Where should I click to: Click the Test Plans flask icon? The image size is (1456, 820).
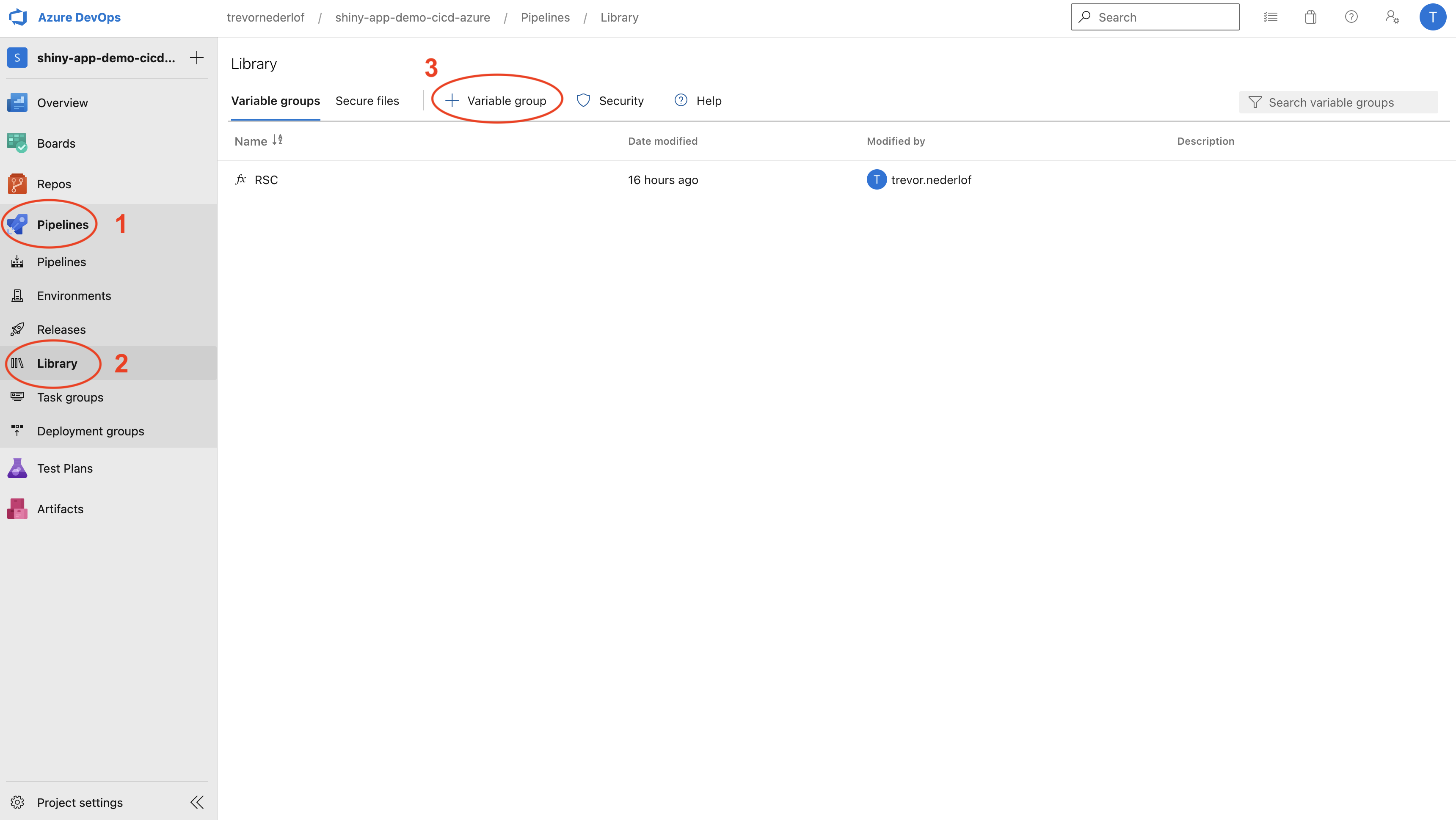pos(17,468)
